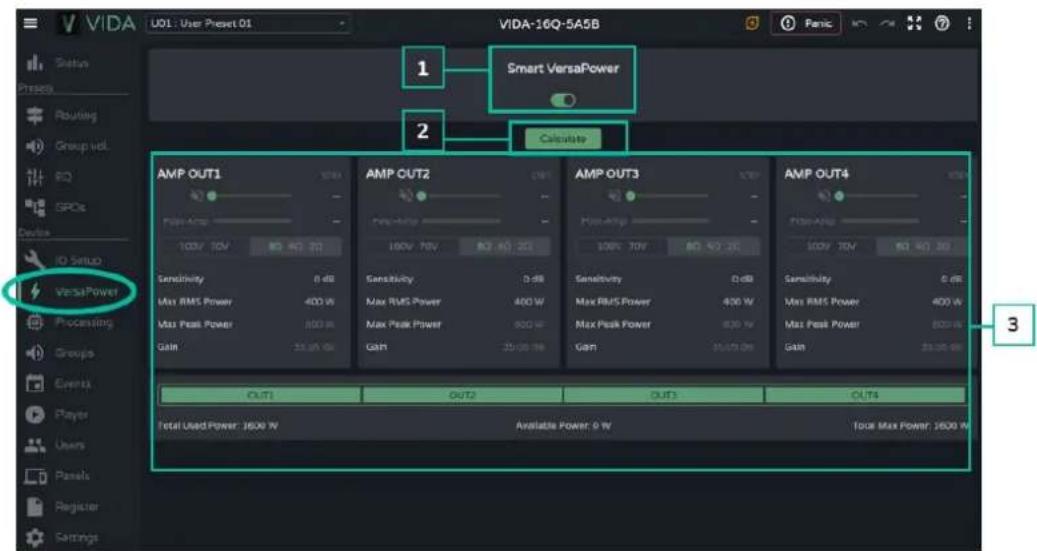Open the Group vol. speaker icon
Screen dimensions: 1037x551
[x=35, y=146]
